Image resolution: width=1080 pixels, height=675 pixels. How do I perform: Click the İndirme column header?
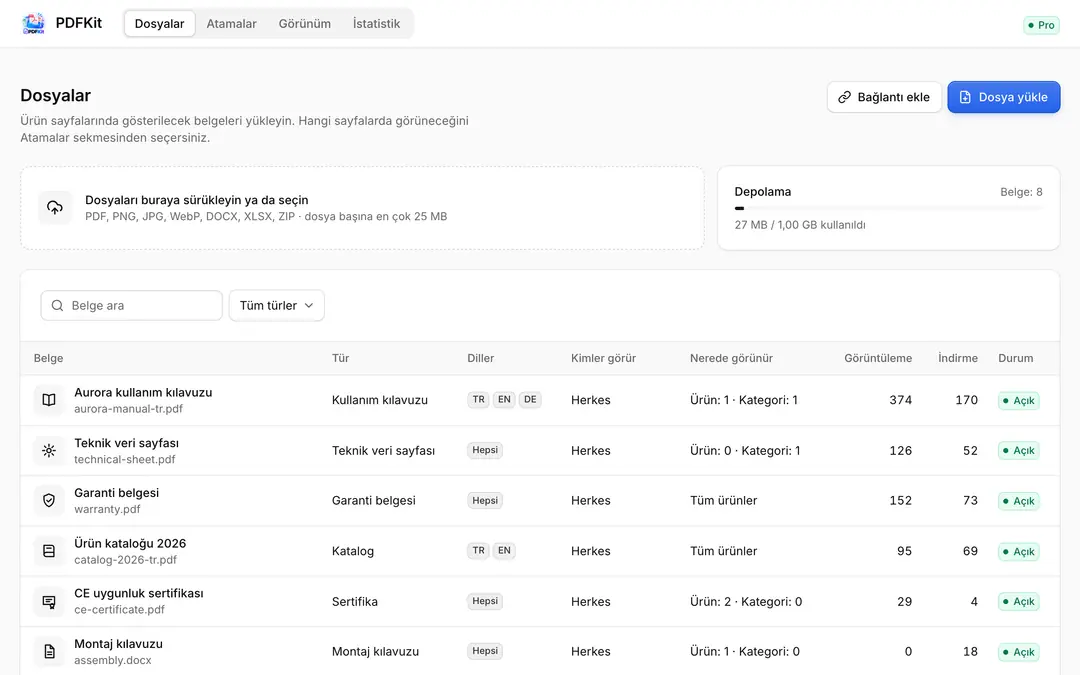click(958, 358)
